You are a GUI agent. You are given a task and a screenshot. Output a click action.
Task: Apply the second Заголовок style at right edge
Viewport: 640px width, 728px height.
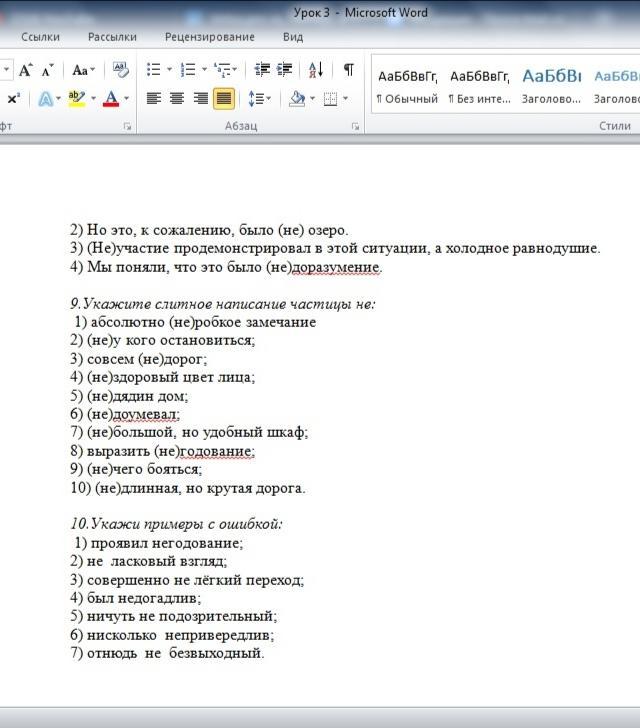[616, 86]
